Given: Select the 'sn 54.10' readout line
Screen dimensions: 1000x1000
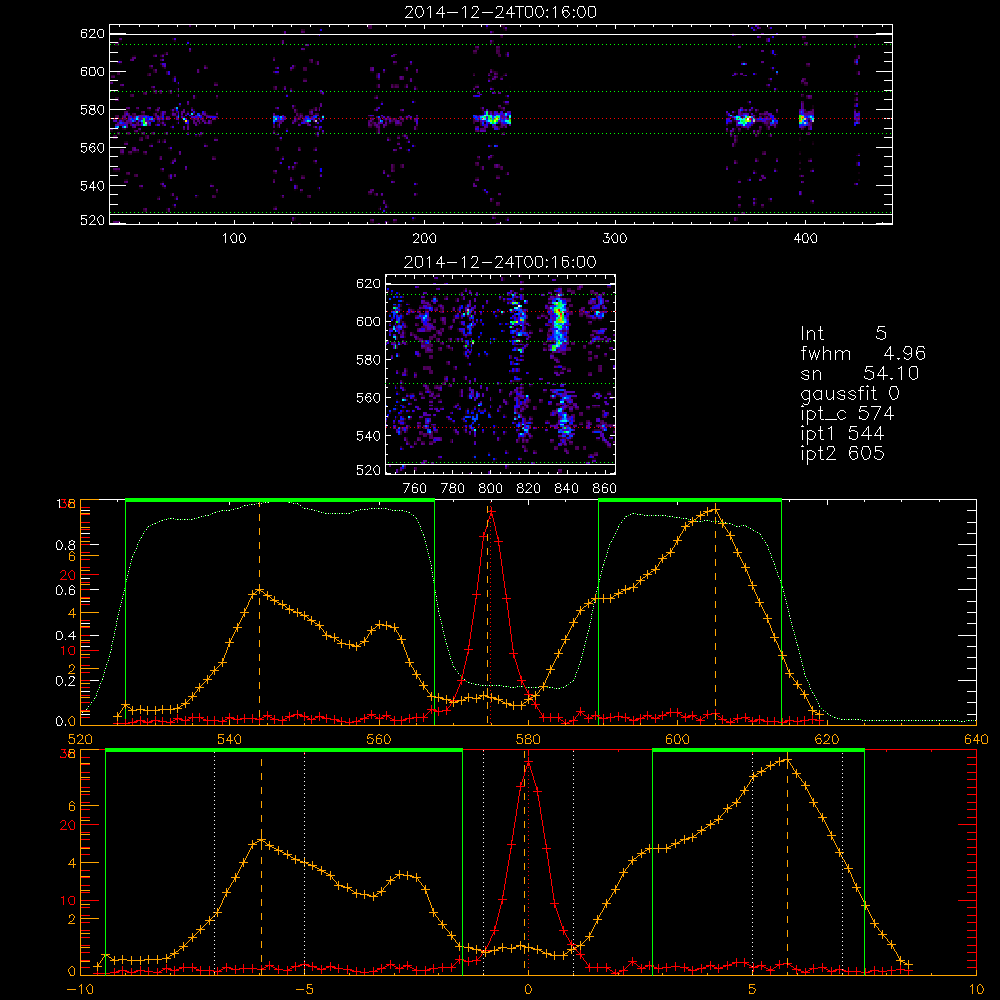Looking at the screenshot, I should 860,373.
